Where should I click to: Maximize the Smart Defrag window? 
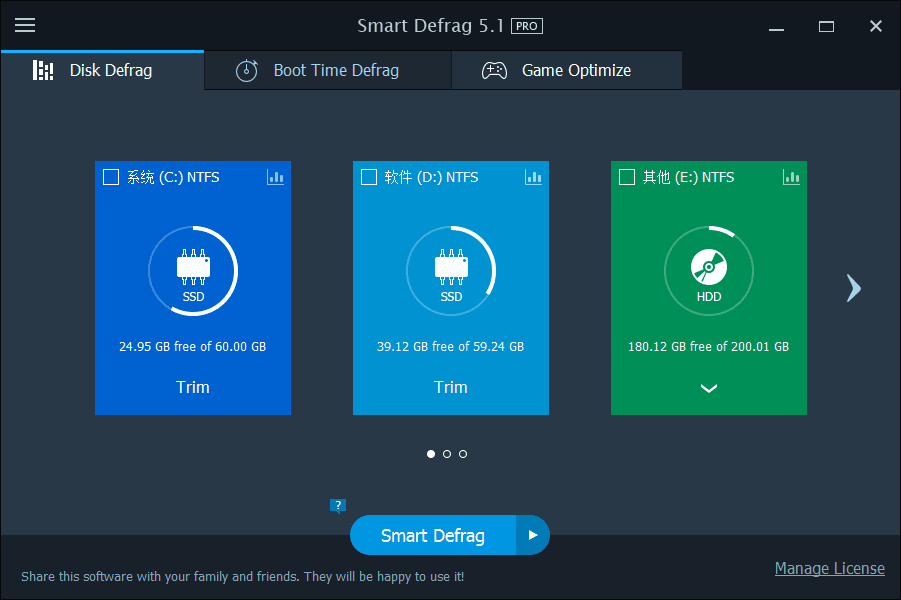pyautogui.click(x=826, y=26)
